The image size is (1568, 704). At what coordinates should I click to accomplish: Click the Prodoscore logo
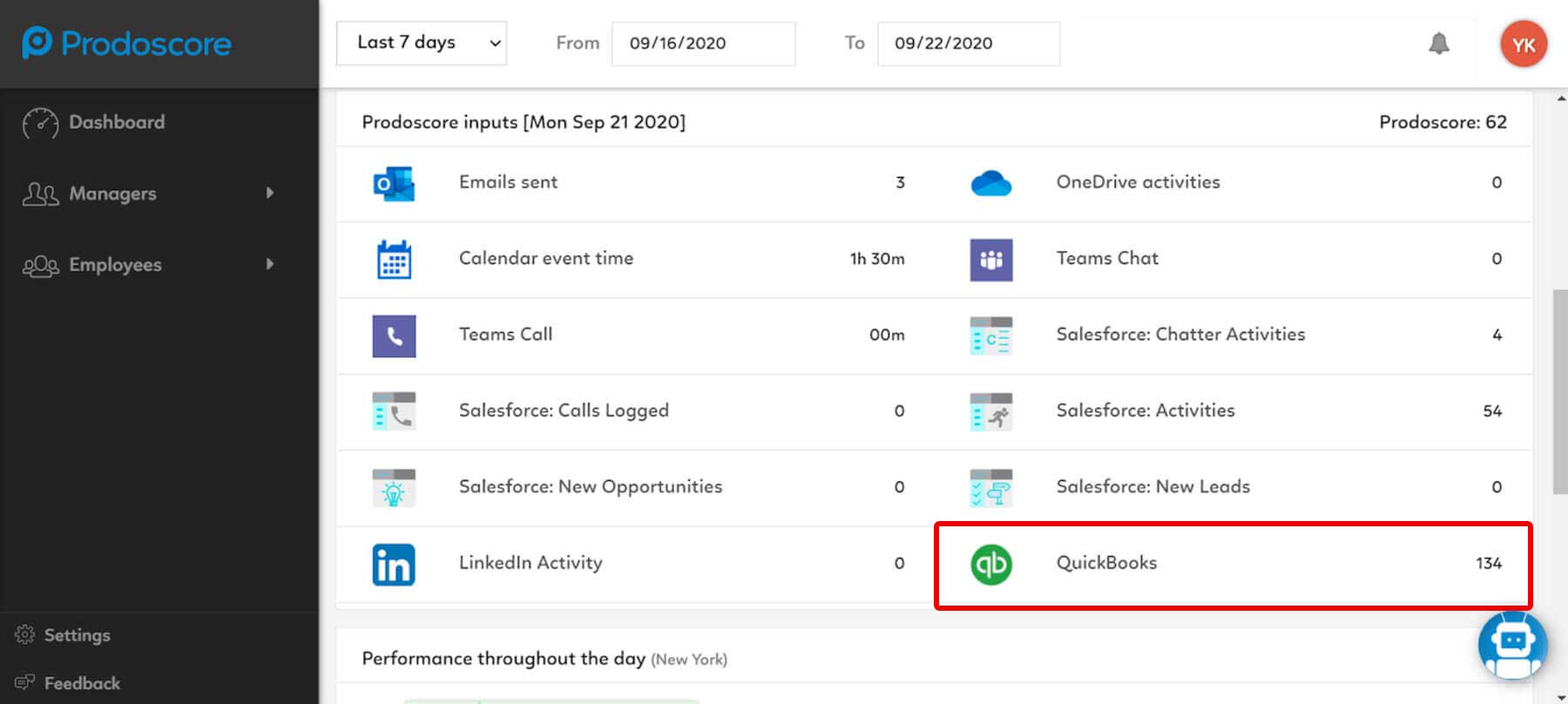pyautogui.click(x=127, y=43)
